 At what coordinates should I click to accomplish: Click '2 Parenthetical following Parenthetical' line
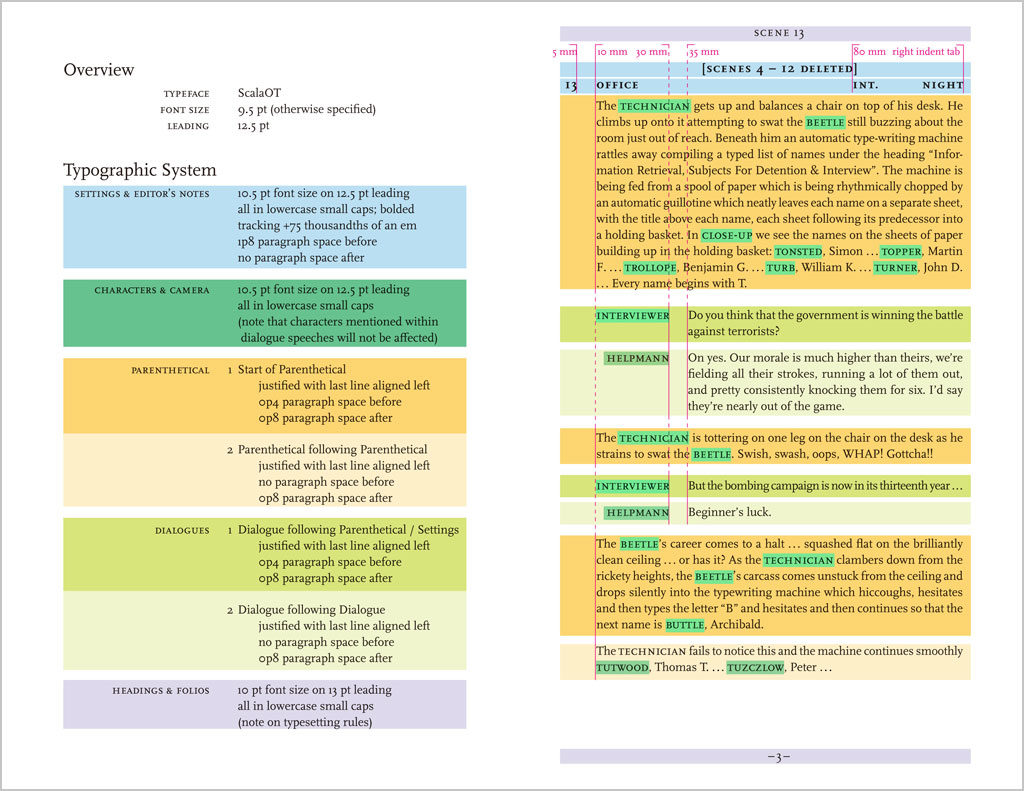point(327,449)
